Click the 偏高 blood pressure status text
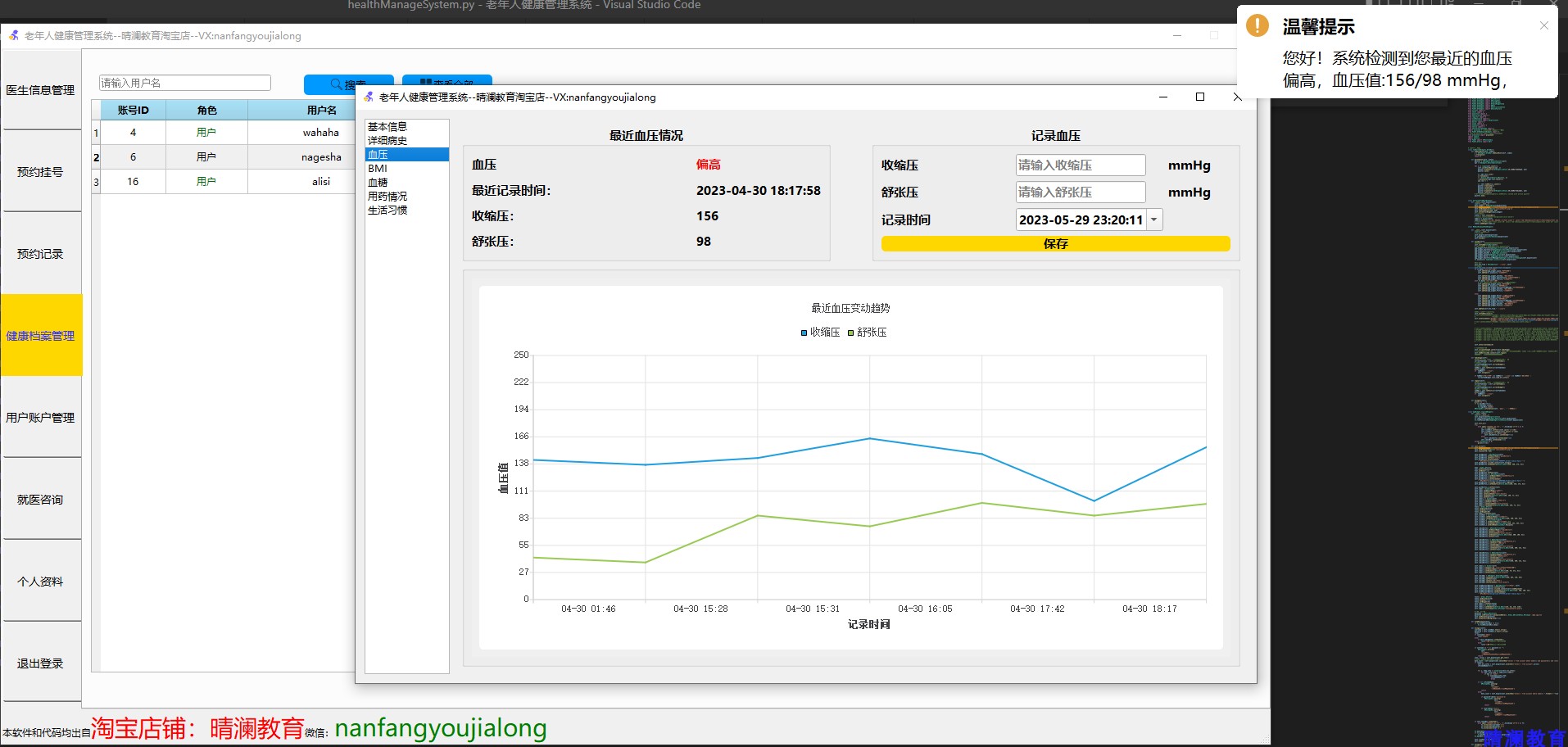This screenshot has width=1568, height=747. tap(709, 165)
